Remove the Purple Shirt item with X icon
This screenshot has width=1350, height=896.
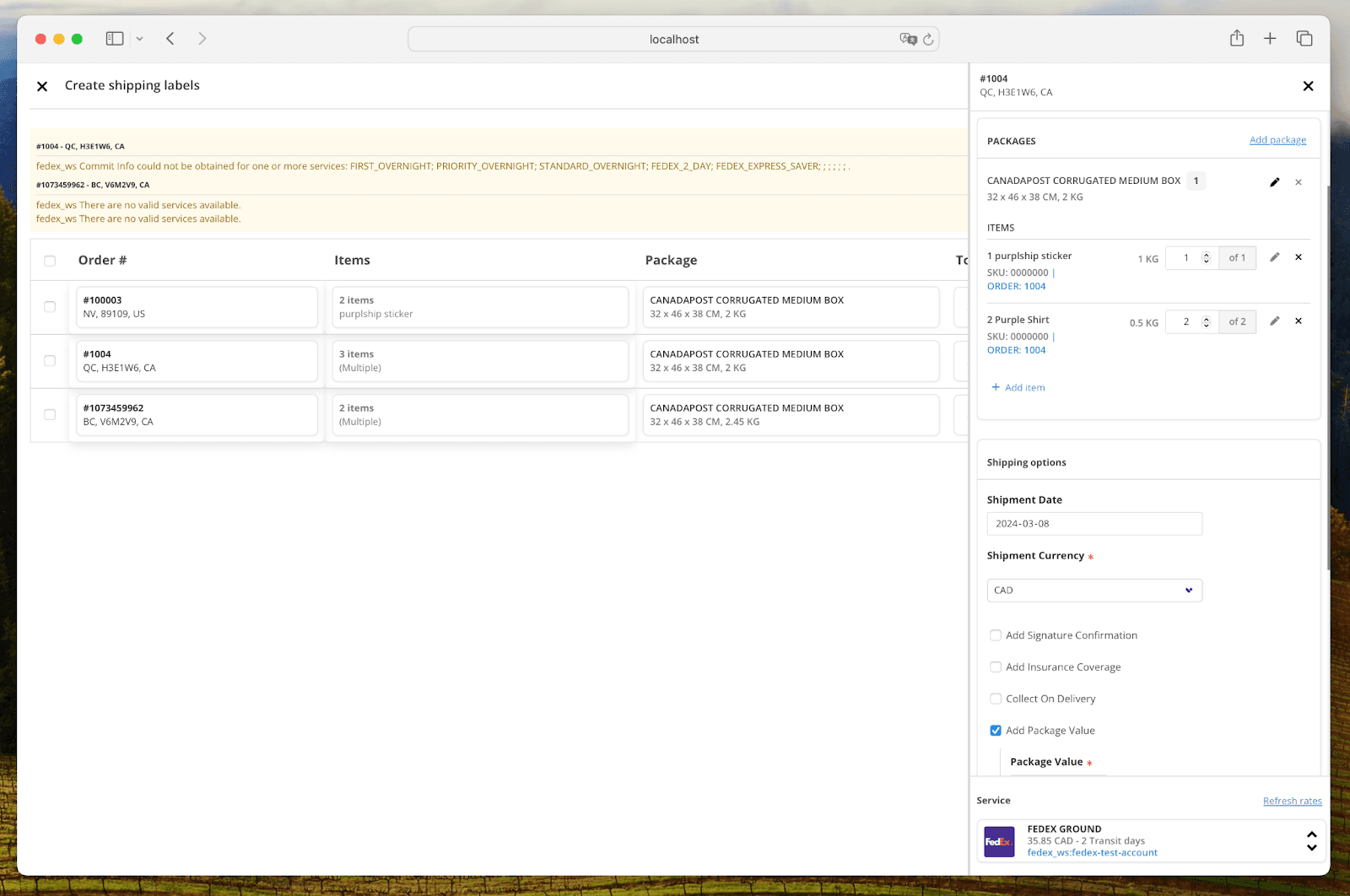pyautogui.click(x=1299, y=321)
